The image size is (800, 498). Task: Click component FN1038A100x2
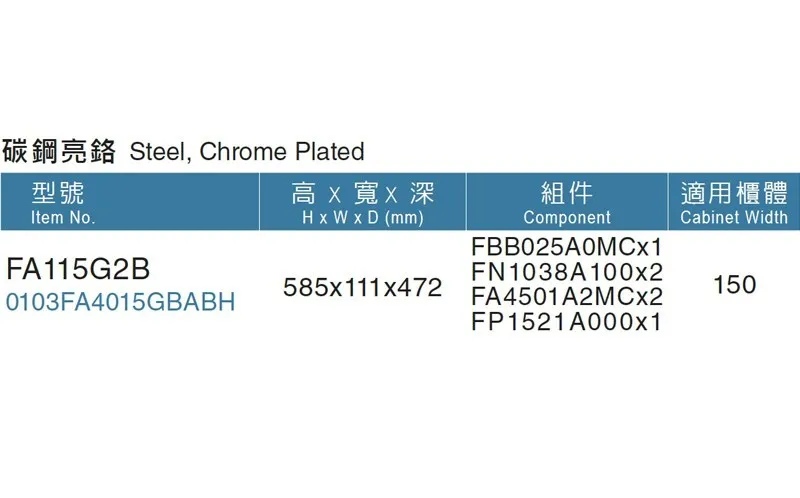(x=566, y=272)
